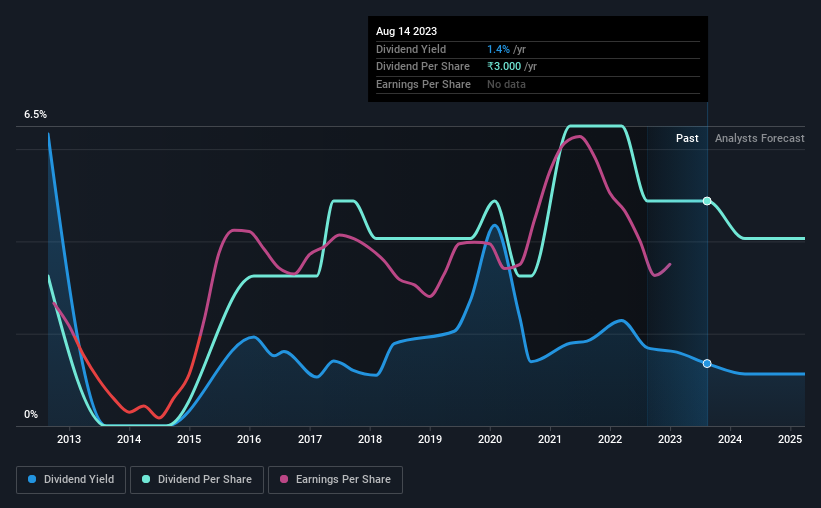The height and width of the screenshot is (508, 821).
Task: Click the 6.5% y-axis label
Action: tap(35, 114)
